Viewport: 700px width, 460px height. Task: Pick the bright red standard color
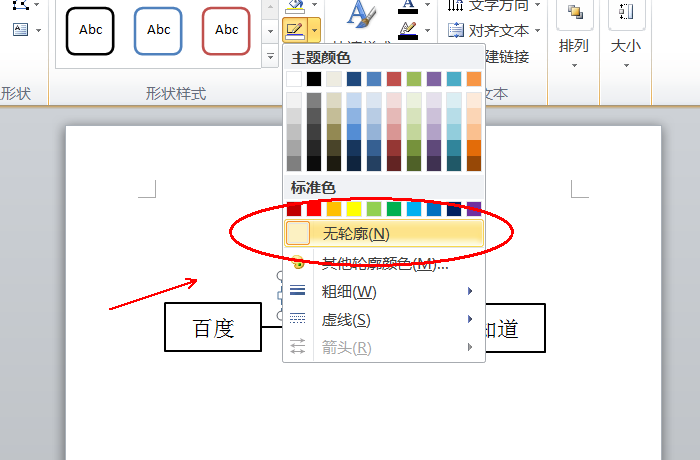pos(314,209)
